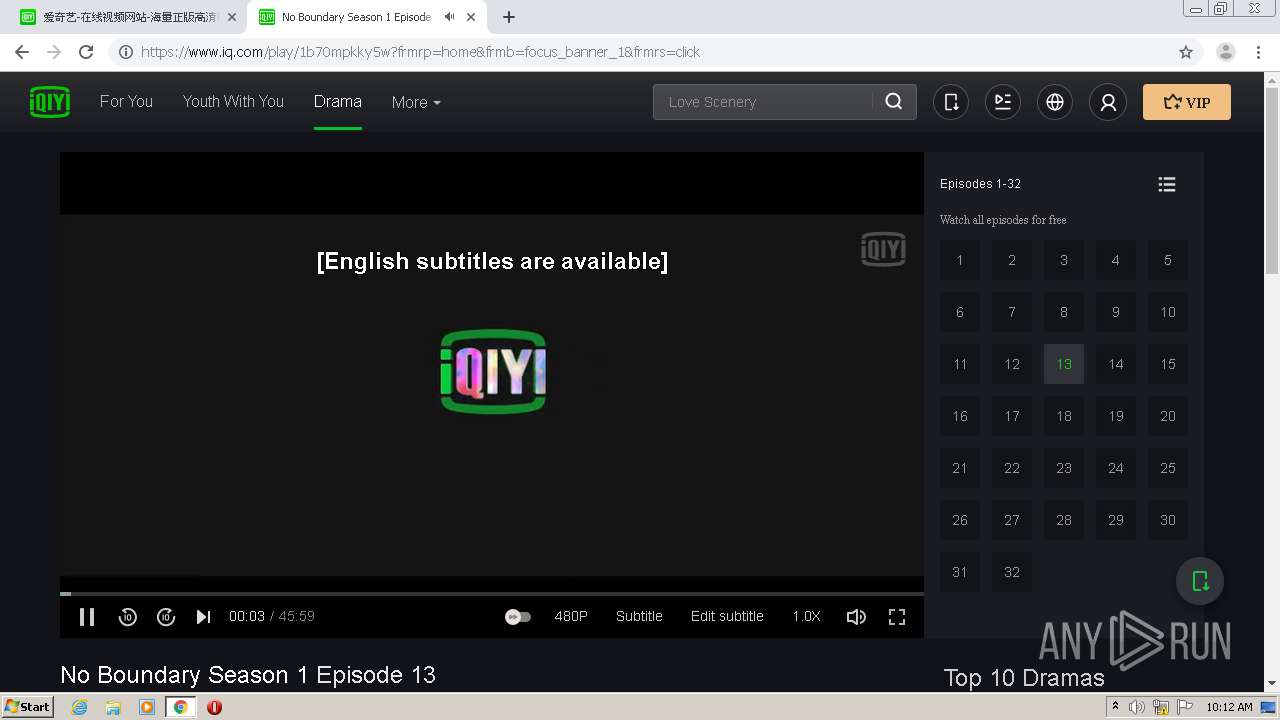Open Internet Explorer from the taskbar
The width and height of the screenshot is (1280, 720).
pos(80,707)
